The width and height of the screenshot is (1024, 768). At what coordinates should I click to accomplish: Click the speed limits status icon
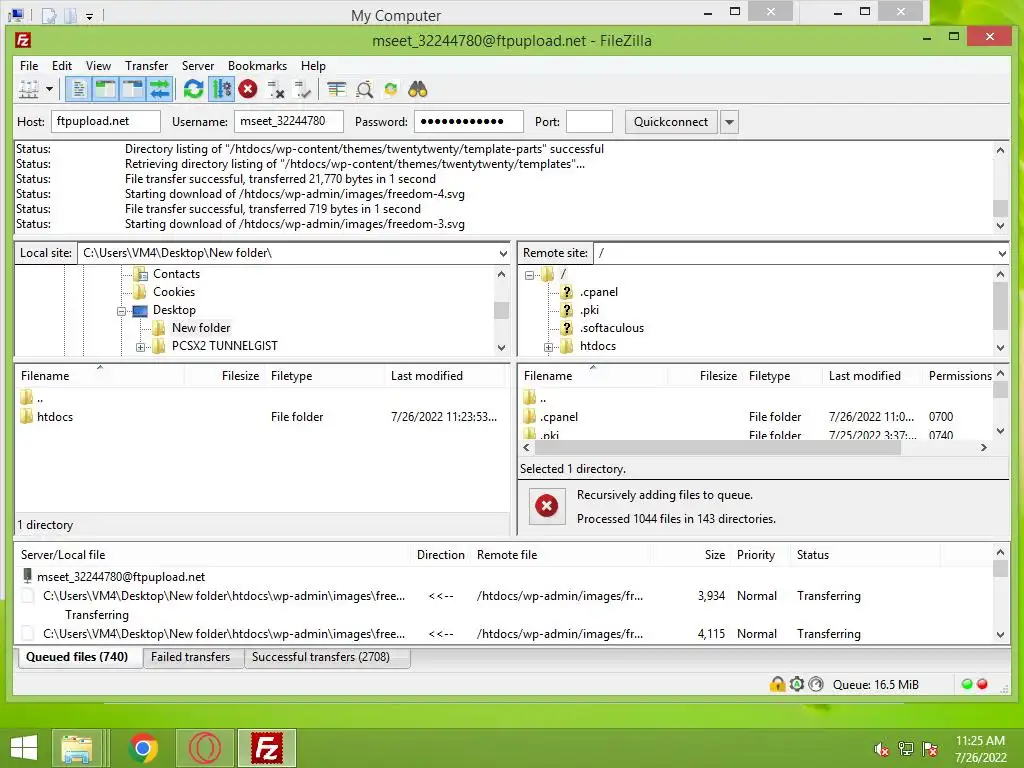(x=816, y=684)
